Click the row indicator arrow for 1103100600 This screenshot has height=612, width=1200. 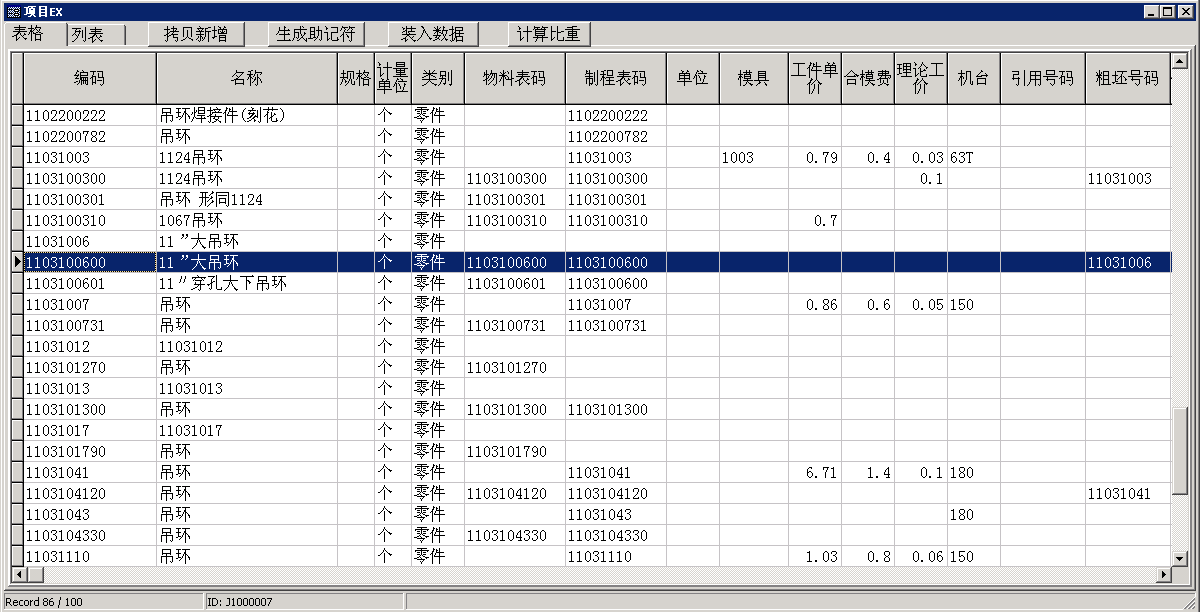pos(17,263)
